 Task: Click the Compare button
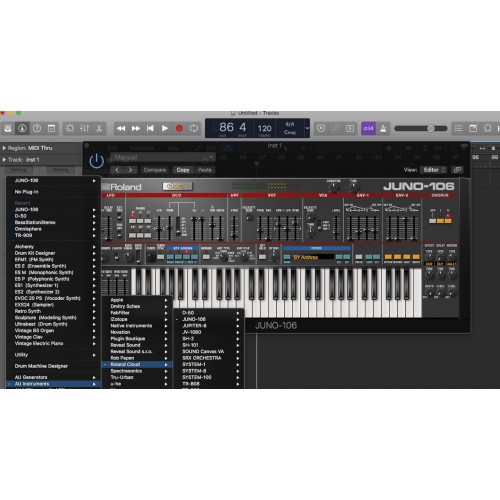click(x=155, y=170)
